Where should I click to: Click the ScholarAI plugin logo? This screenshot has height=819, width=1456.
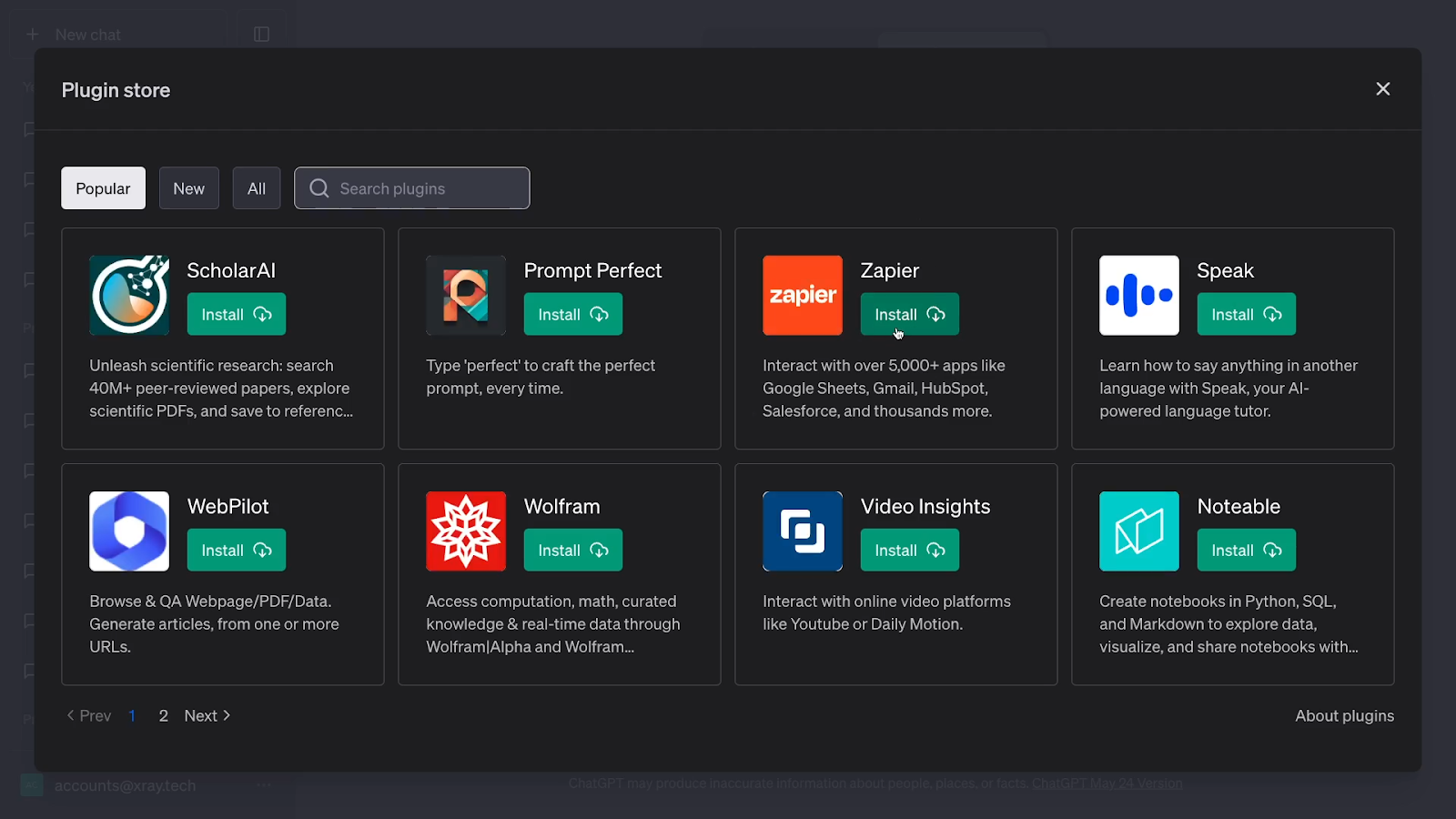[129, 295]
